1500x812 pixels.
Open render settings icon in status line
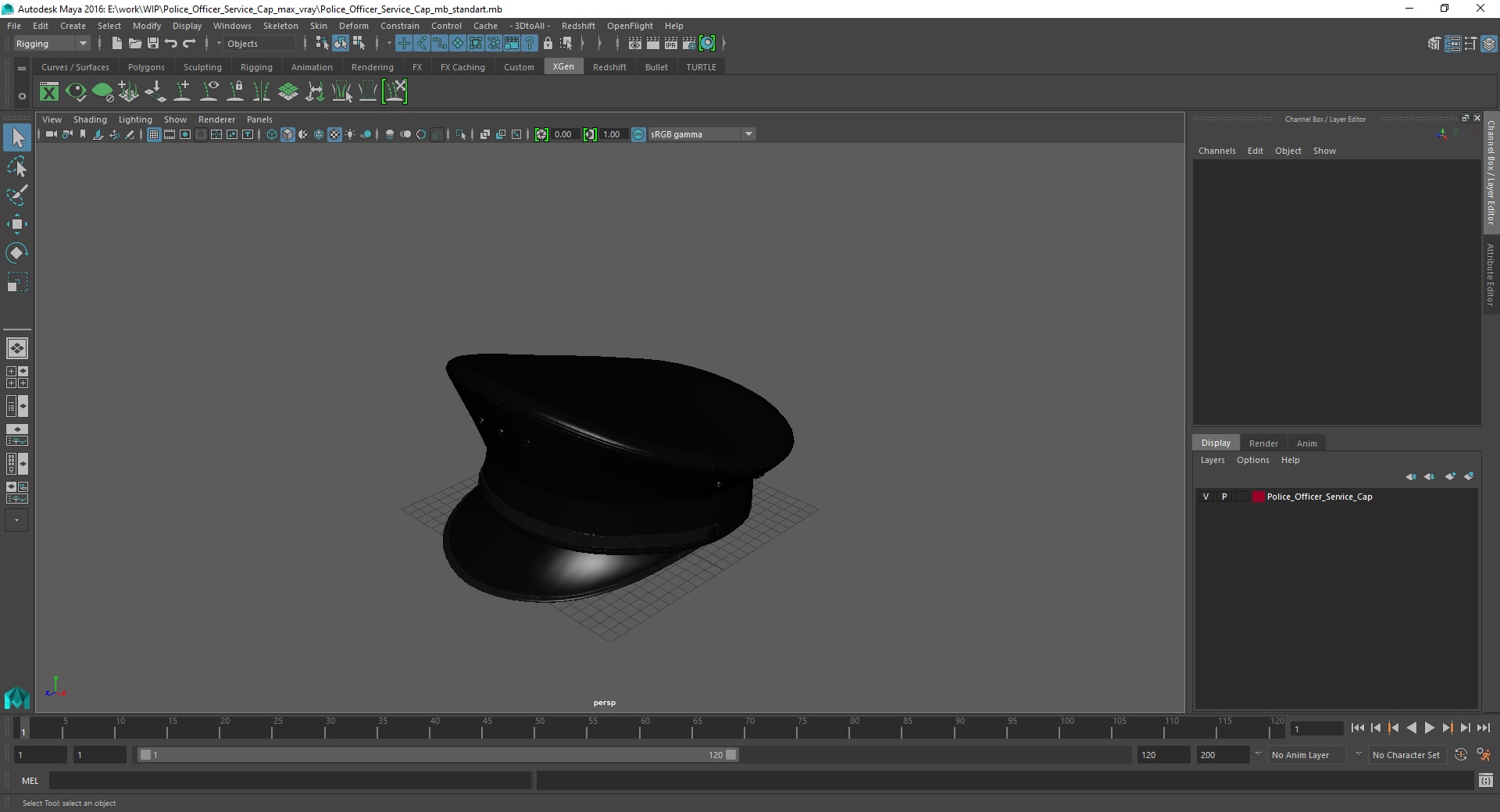689,44
